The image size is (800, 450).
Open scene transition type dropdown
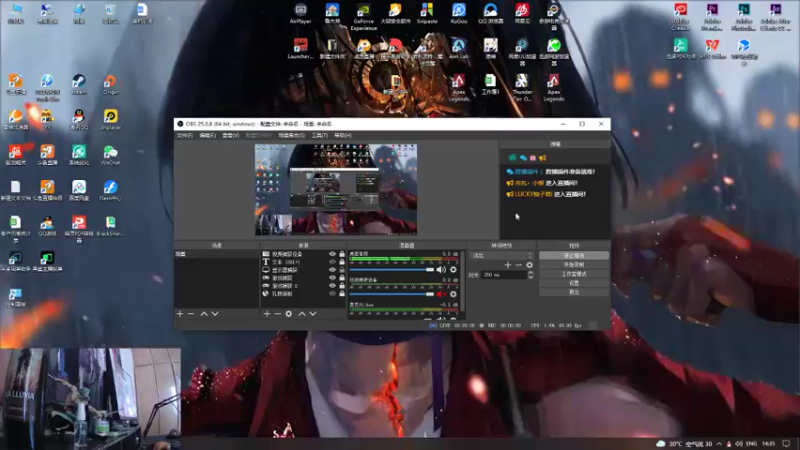[502, 255]
